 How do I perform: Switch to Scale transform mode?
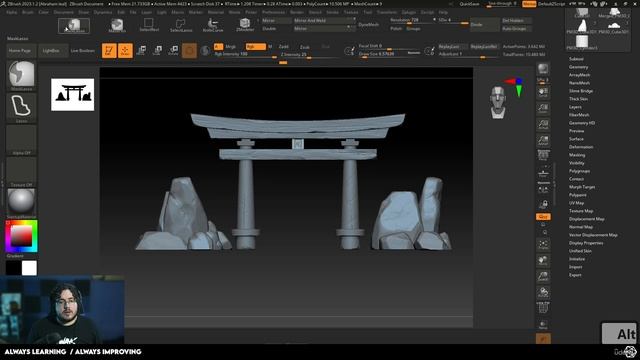tap(157, 51)
